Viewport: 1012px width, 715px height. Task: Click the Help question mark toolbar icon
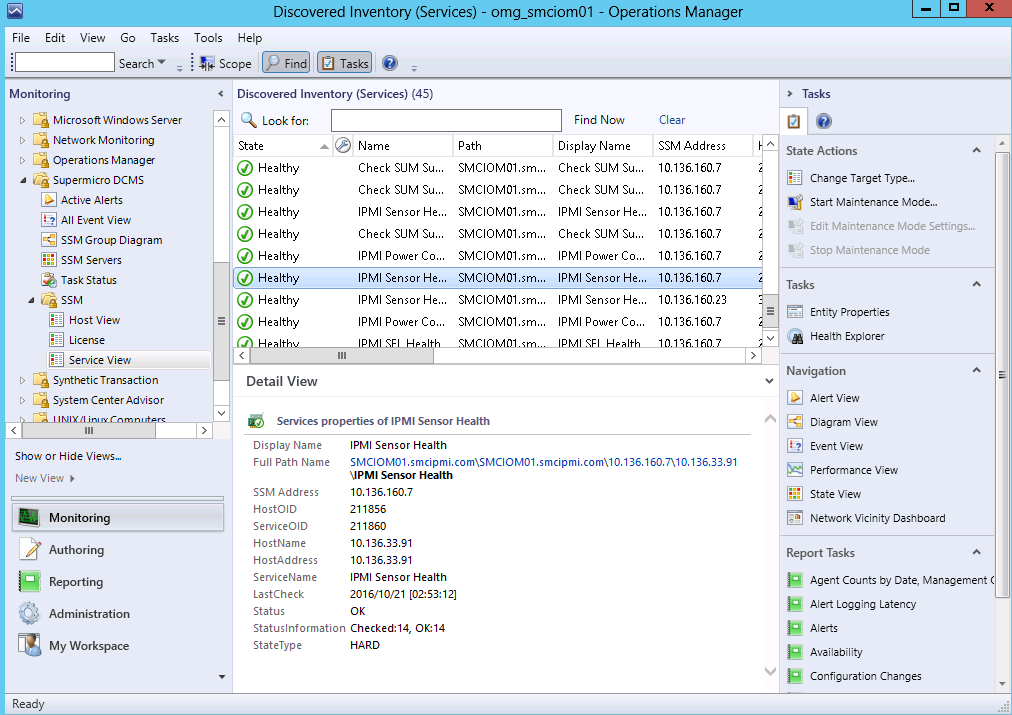[390, 63]
